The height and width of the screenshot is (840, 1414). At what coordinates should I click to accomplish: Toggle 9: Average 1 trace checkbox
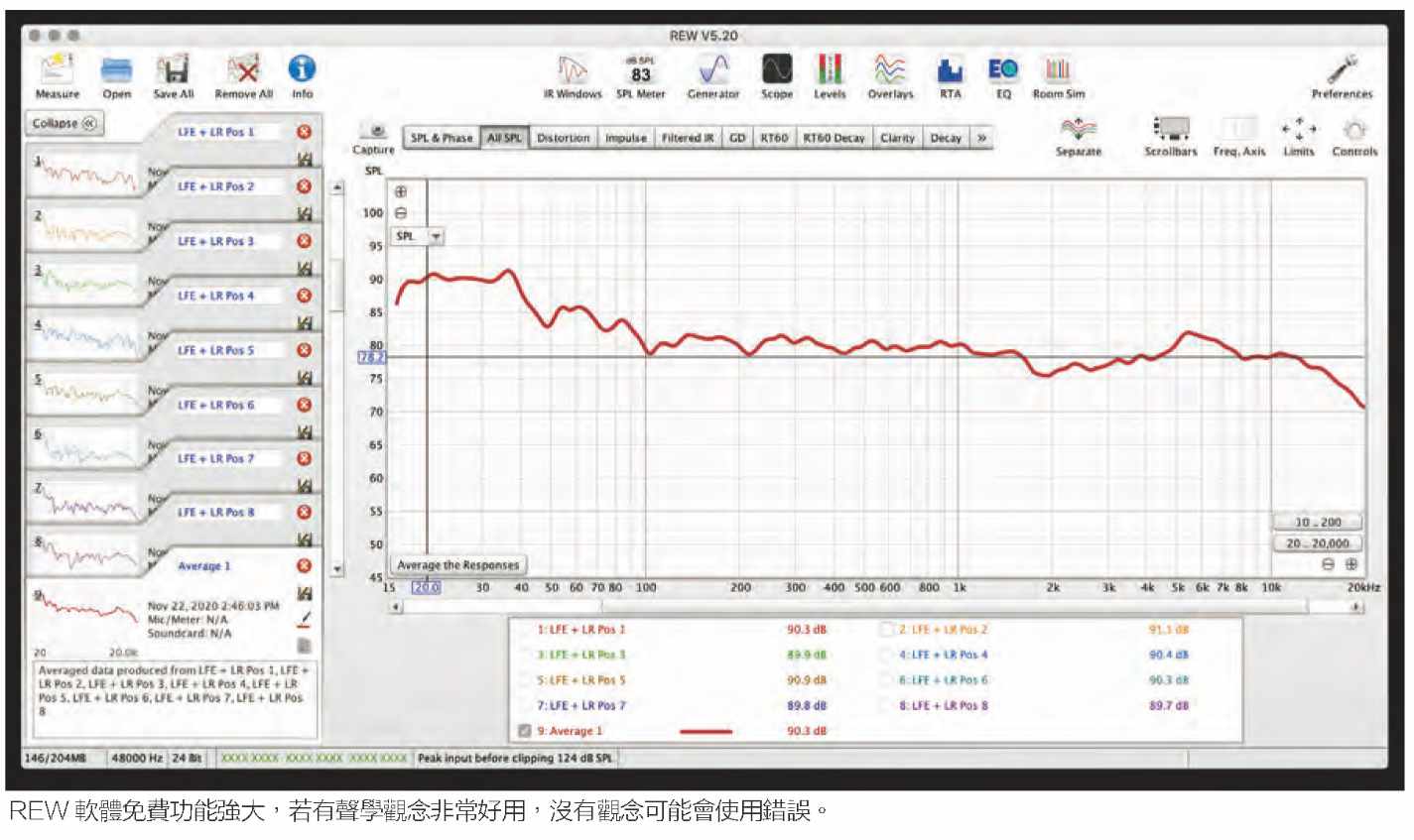(525, 732)
